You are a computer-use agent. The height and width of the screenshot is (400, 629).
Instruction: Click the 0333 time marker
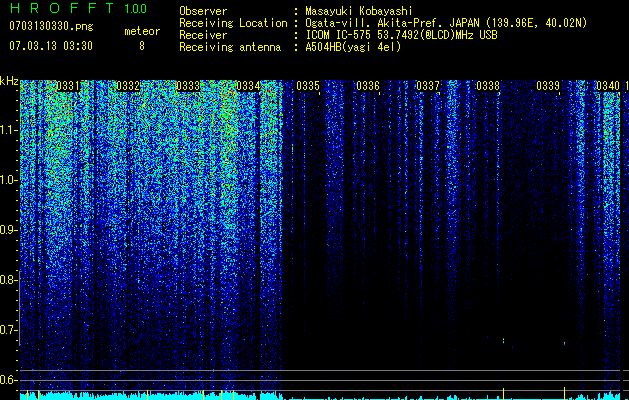(x=188, y=86)
